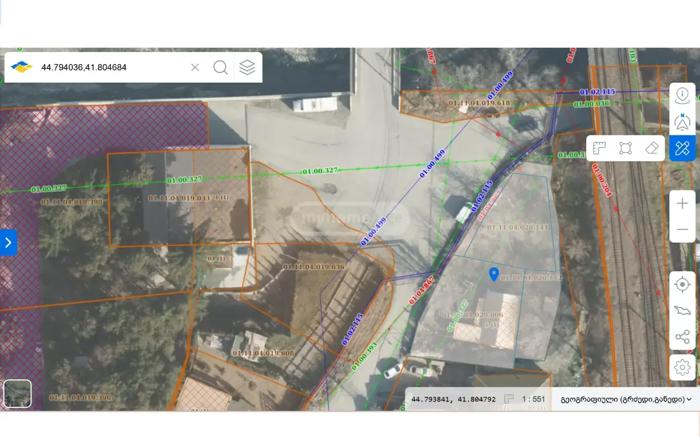This screenshot has width=700, height=437.
Task: Toggle the active measurement tools button
Action: (x=683, y=149)
